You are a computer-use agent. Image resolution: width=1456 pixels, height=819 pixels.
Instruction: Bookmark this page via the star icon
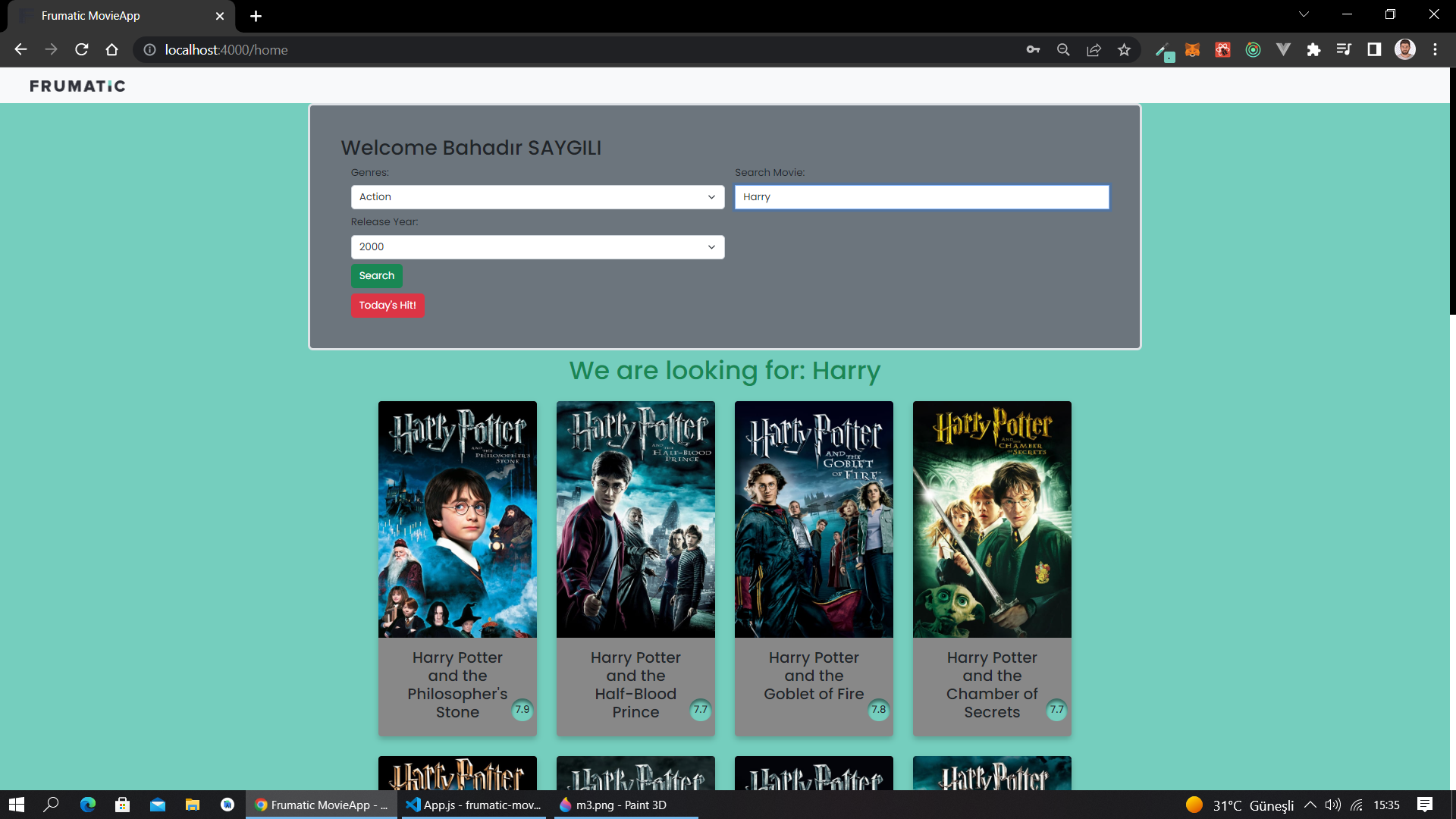(x=1125, y=49)
